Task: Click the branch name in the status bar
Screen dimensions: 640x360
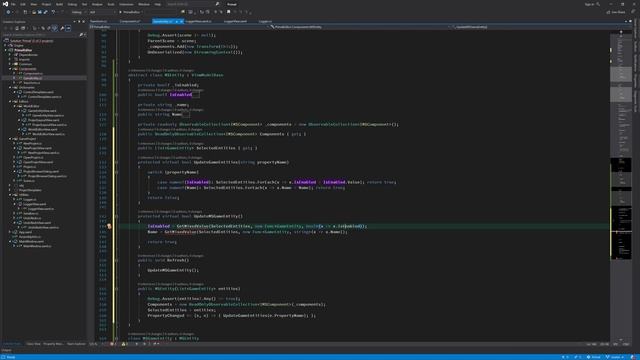Action: click(x=614, y=357)
